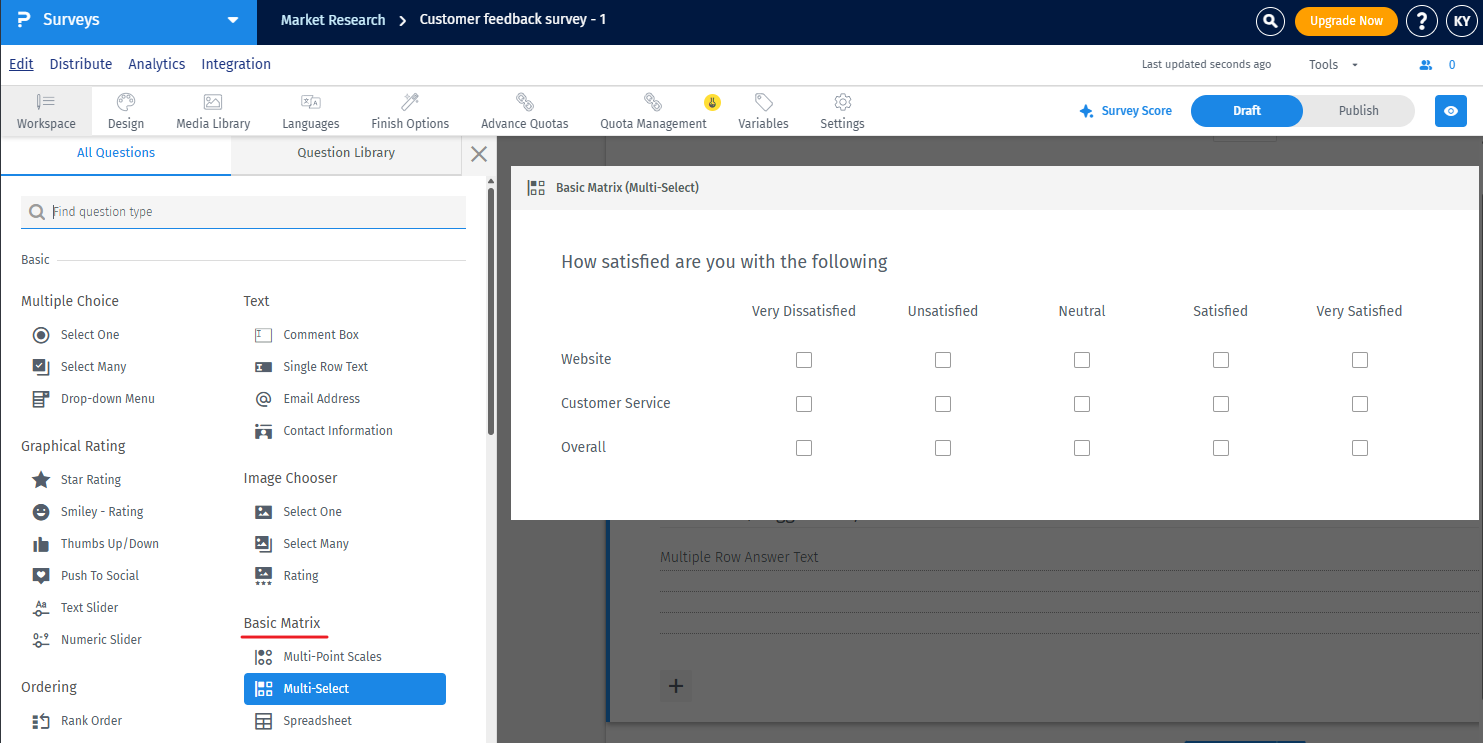The image size is (1483, 743).
Task: Click the blue preview eye icon
Action: [x=1451, y=111]
